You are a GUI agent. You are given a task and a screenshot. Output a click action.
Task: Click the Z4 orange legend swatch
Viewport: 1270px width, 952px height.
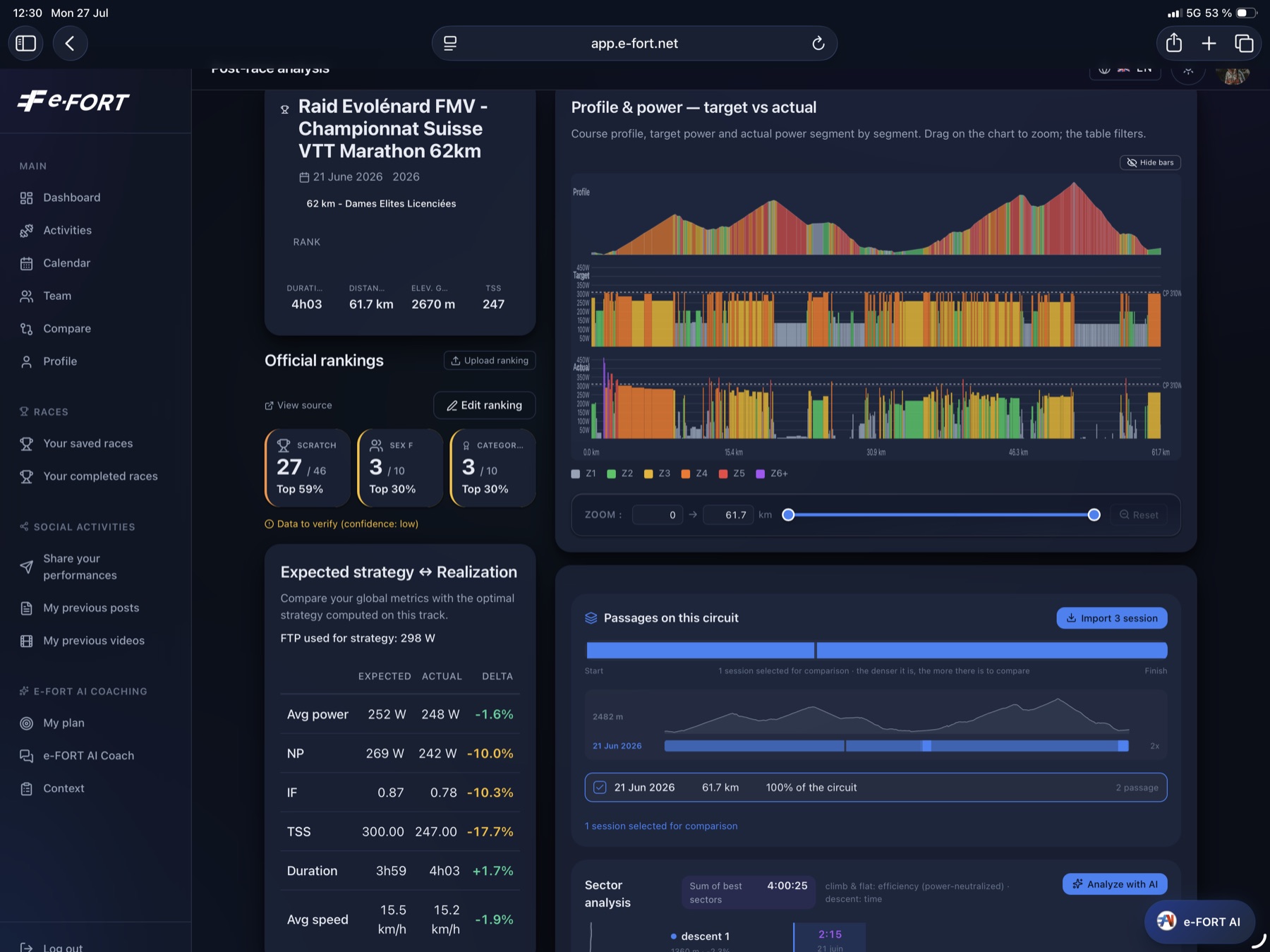pos(686,474)
